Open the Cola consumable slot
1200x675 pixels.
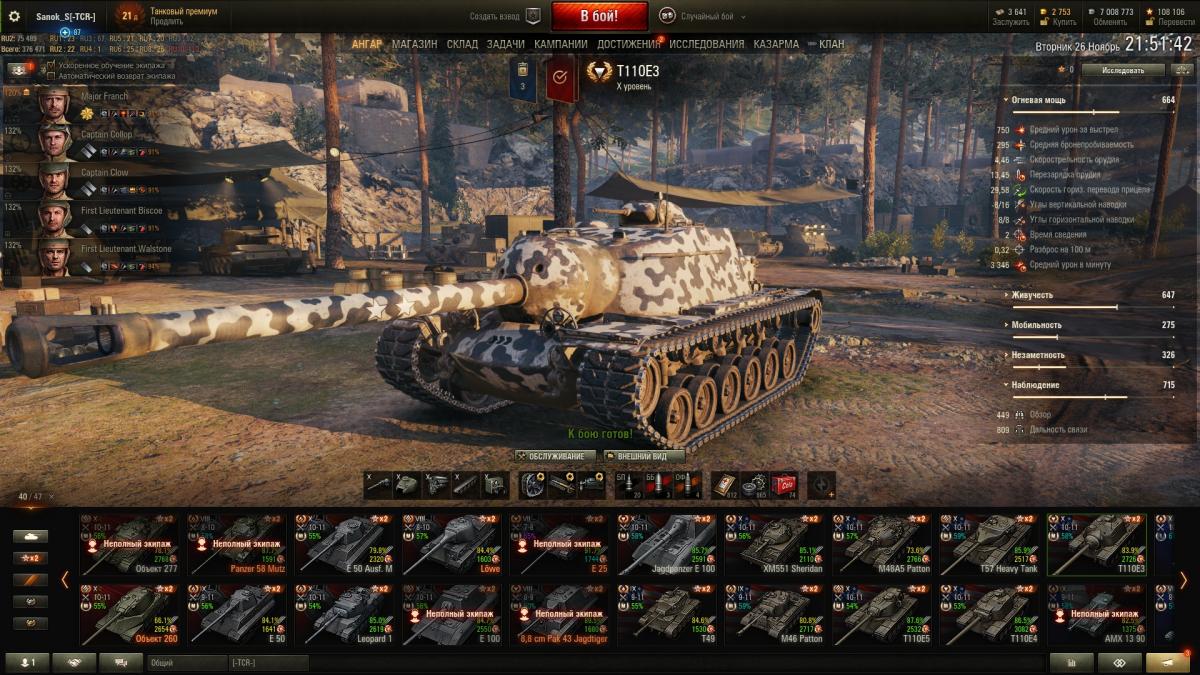(784, 484)
